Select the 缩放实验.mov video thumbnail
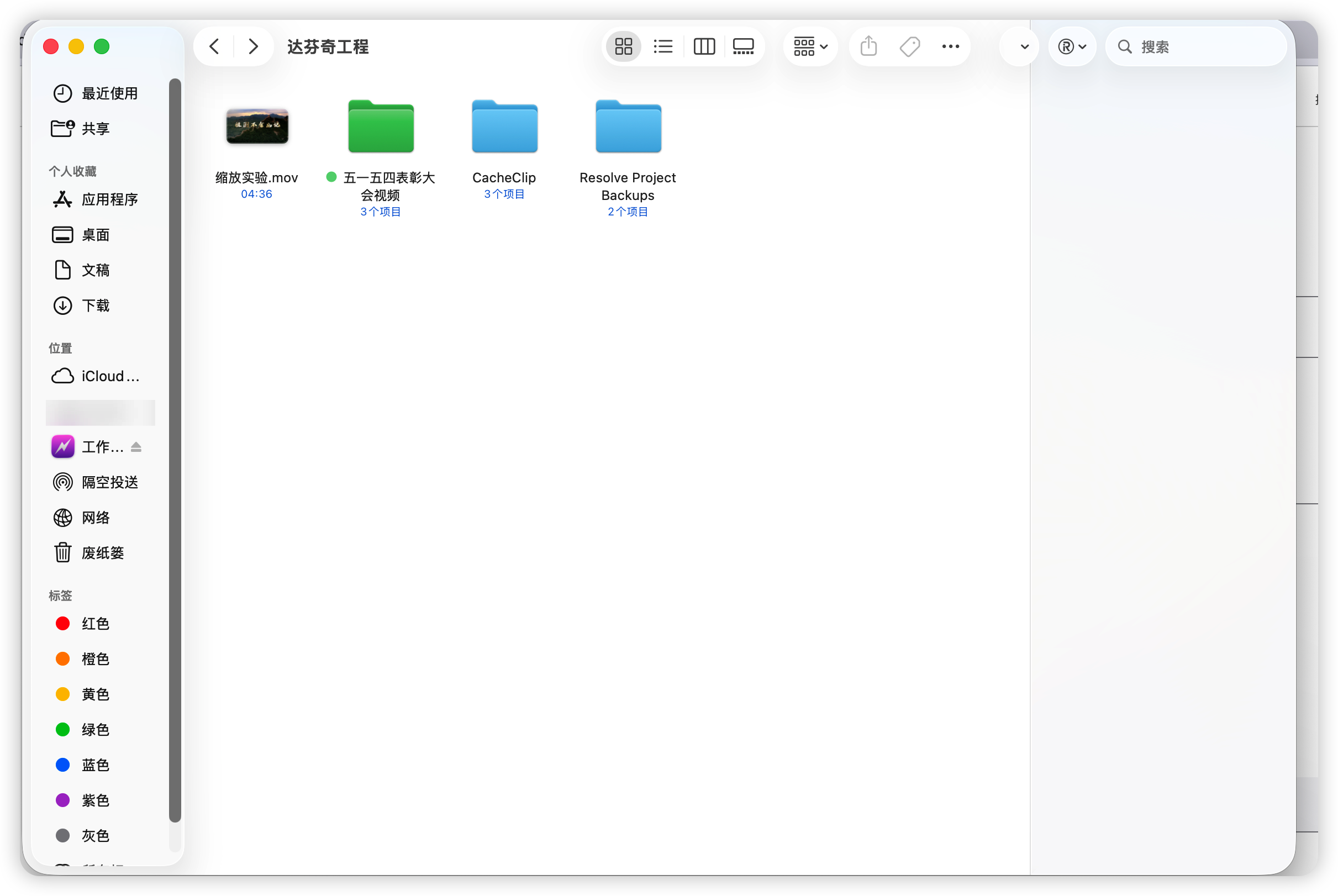 (257, 127)
